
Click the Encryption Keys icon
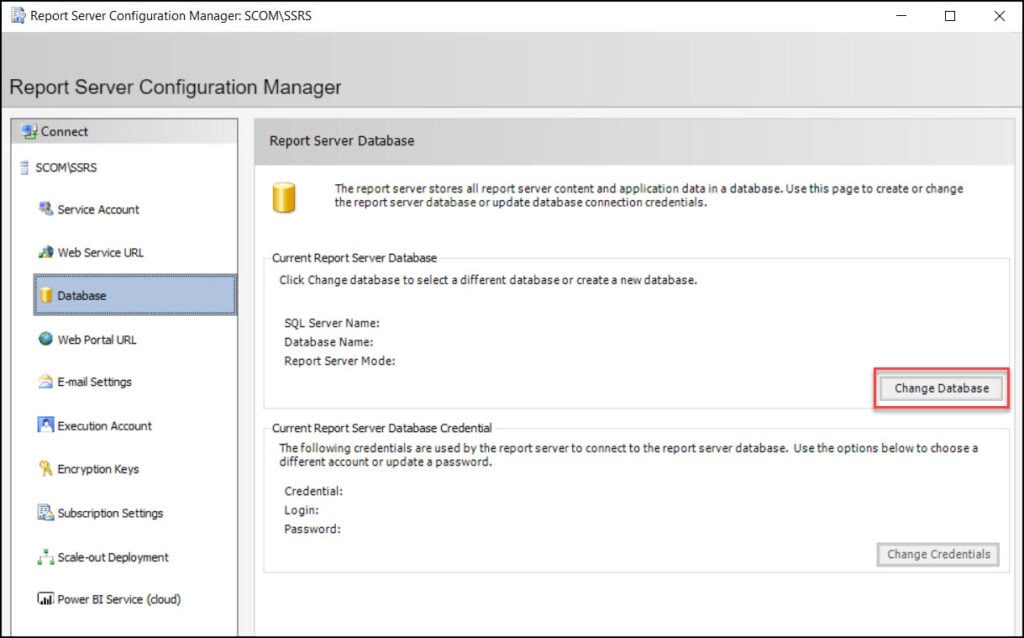45,468
